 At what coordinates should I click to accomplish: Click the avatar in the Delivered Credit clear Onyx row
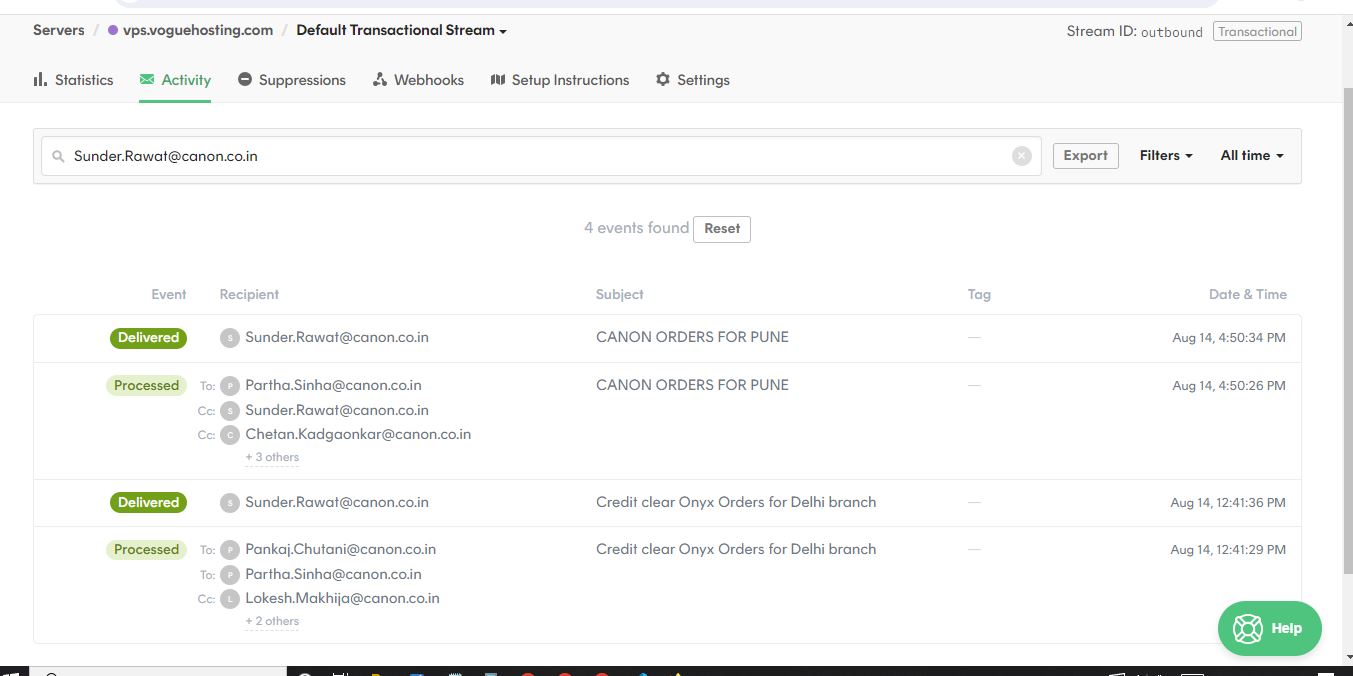click(x=230, y=503)
